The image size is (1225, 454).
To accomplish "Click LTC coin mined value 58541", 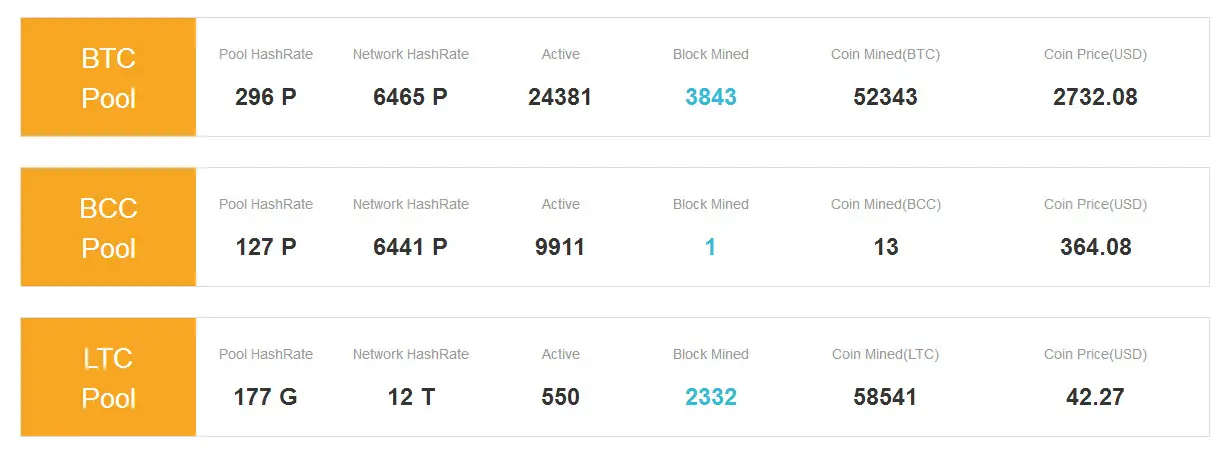I will 885,397.
